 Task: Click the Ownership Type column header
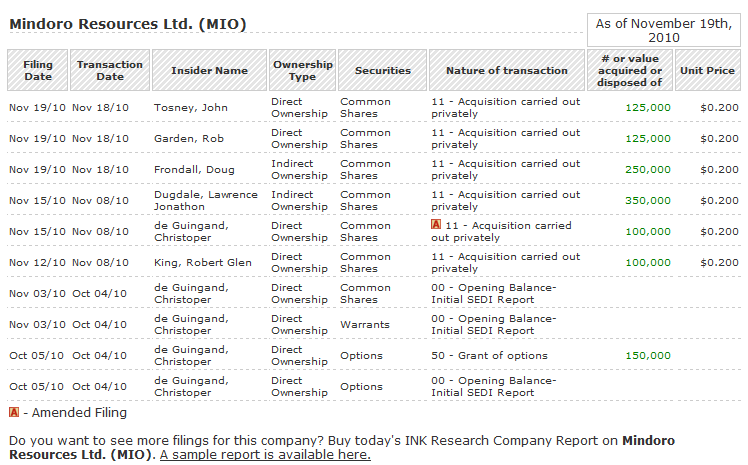302,71
